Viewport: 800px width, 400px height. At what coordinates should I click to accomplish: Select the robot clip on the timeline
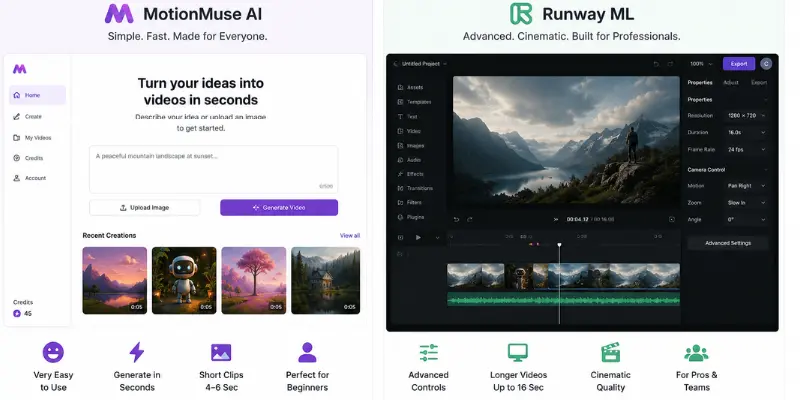click(x=519, y=276)
